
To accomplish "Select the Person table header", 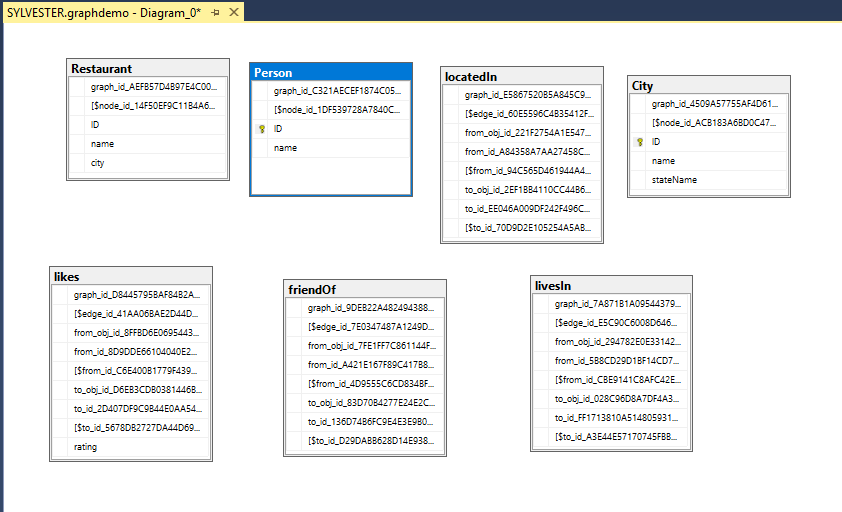I will [x=330, y=72].
